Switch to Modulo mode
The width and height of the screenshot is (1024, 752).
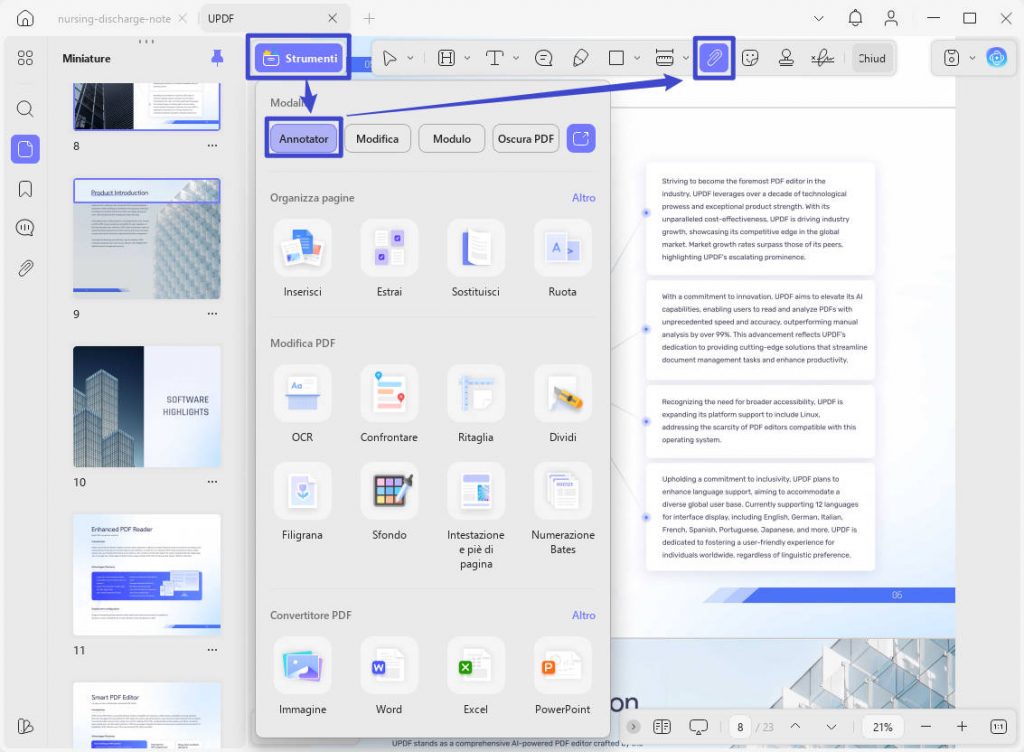click(x=452, y=138)
